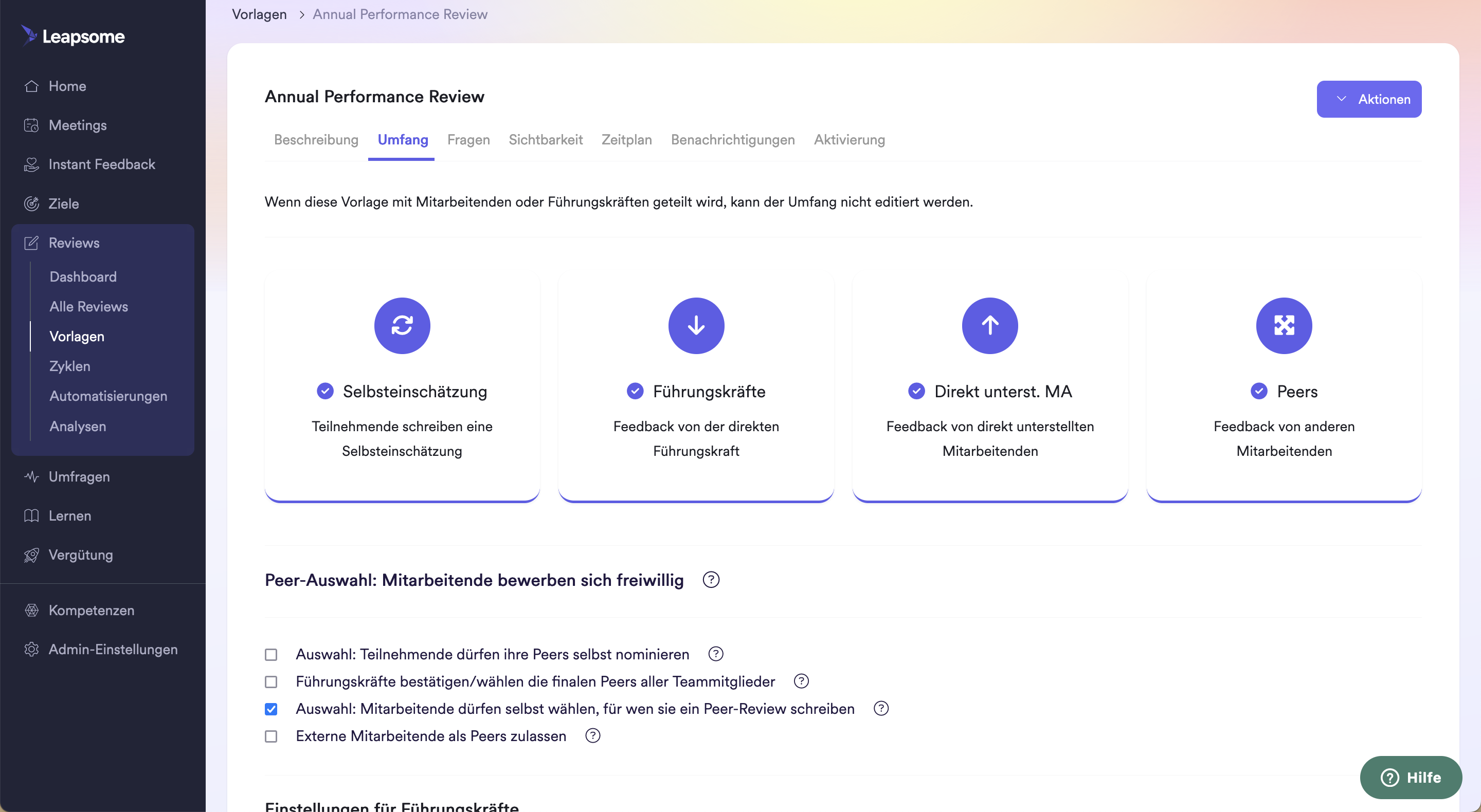Viewport: 1481px width, 812px height.
Task: Click the Ziele target icon
Action: coord(31,204)
